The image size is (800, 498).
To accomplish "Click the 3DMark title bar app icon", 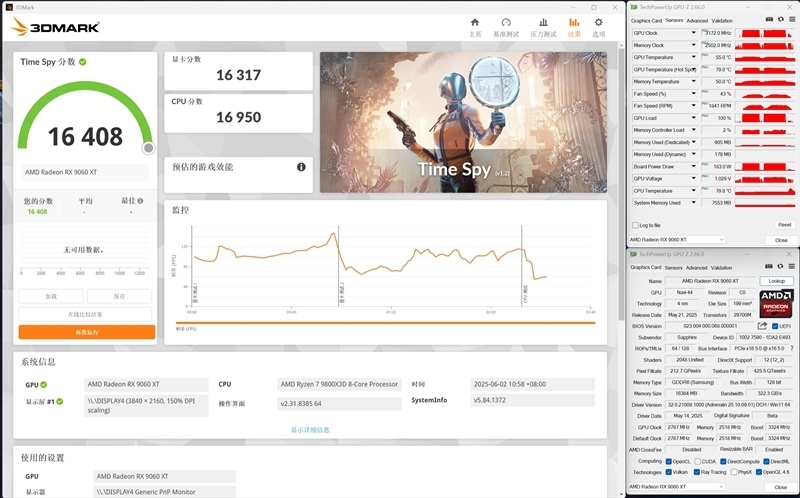I will point(10,7).
